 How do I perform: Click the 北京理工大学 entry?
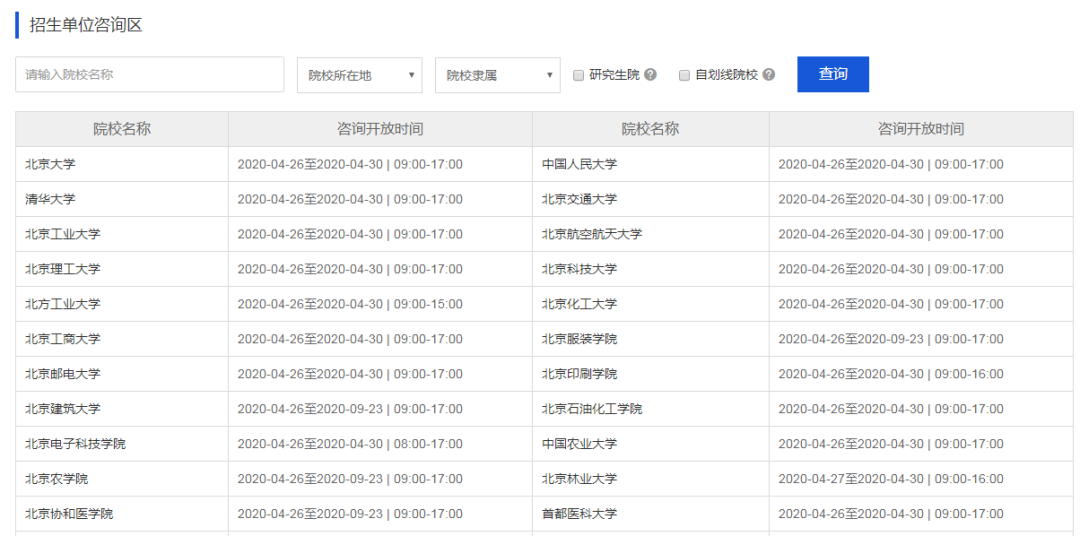pos(63,269)
